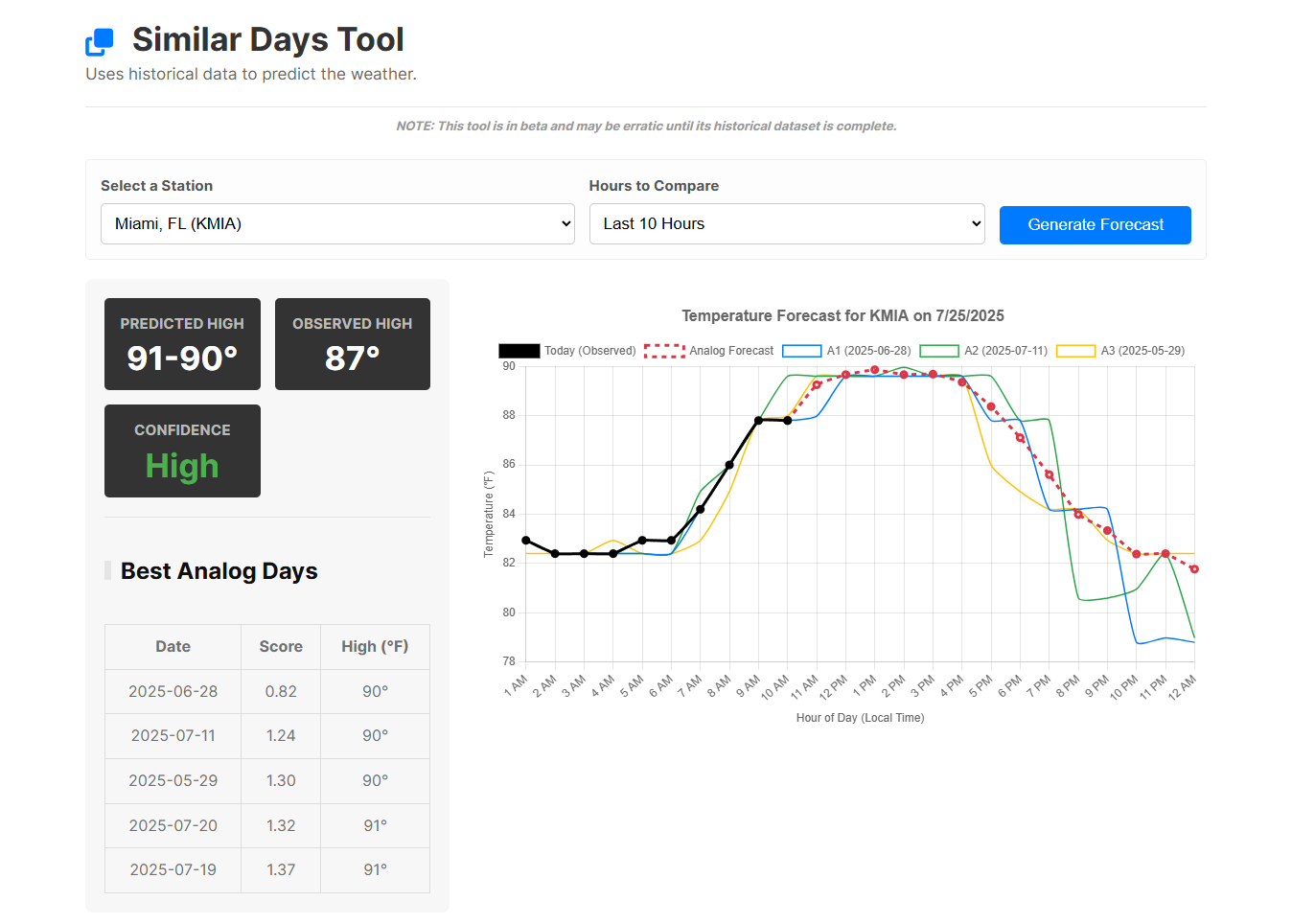The width and height of the screenshot is (1292, 924).
Task: Click the Confidence High card
Action: (x=182, y=450)
